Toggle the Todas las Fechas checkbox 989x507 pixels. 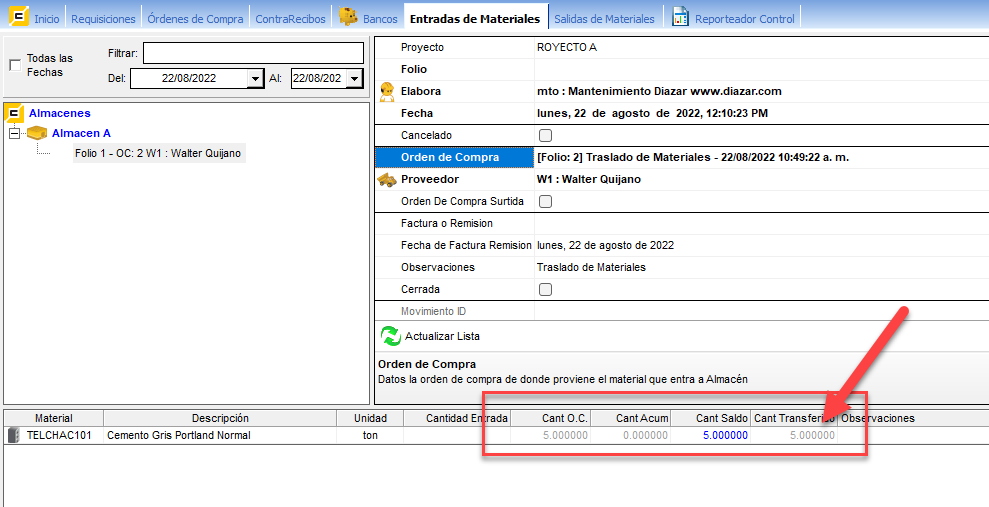point(15,65)
